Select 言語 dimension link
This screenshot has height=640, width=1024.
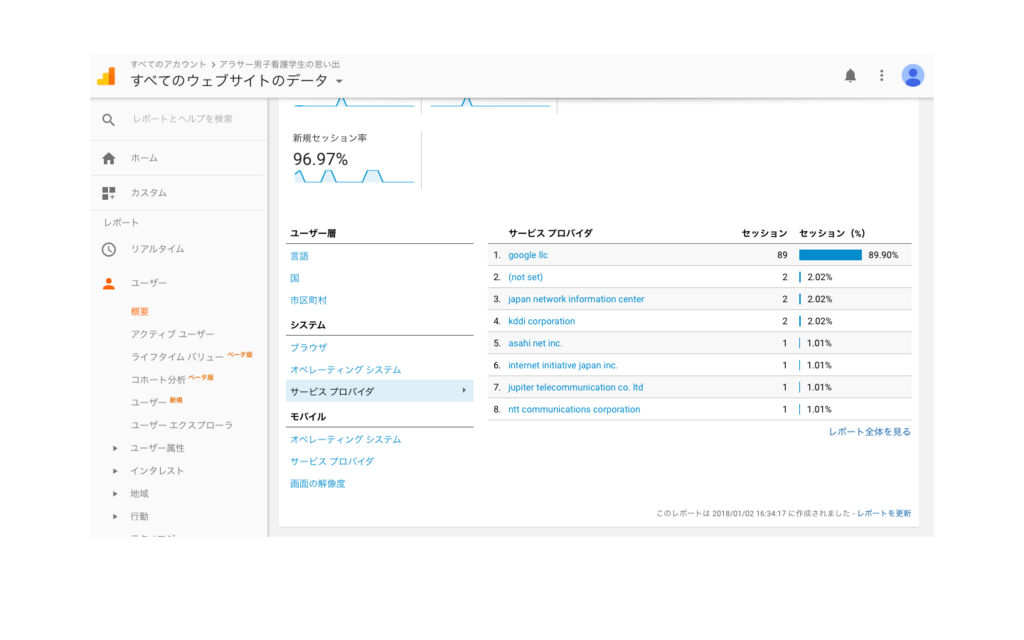[x=299, y=256]
